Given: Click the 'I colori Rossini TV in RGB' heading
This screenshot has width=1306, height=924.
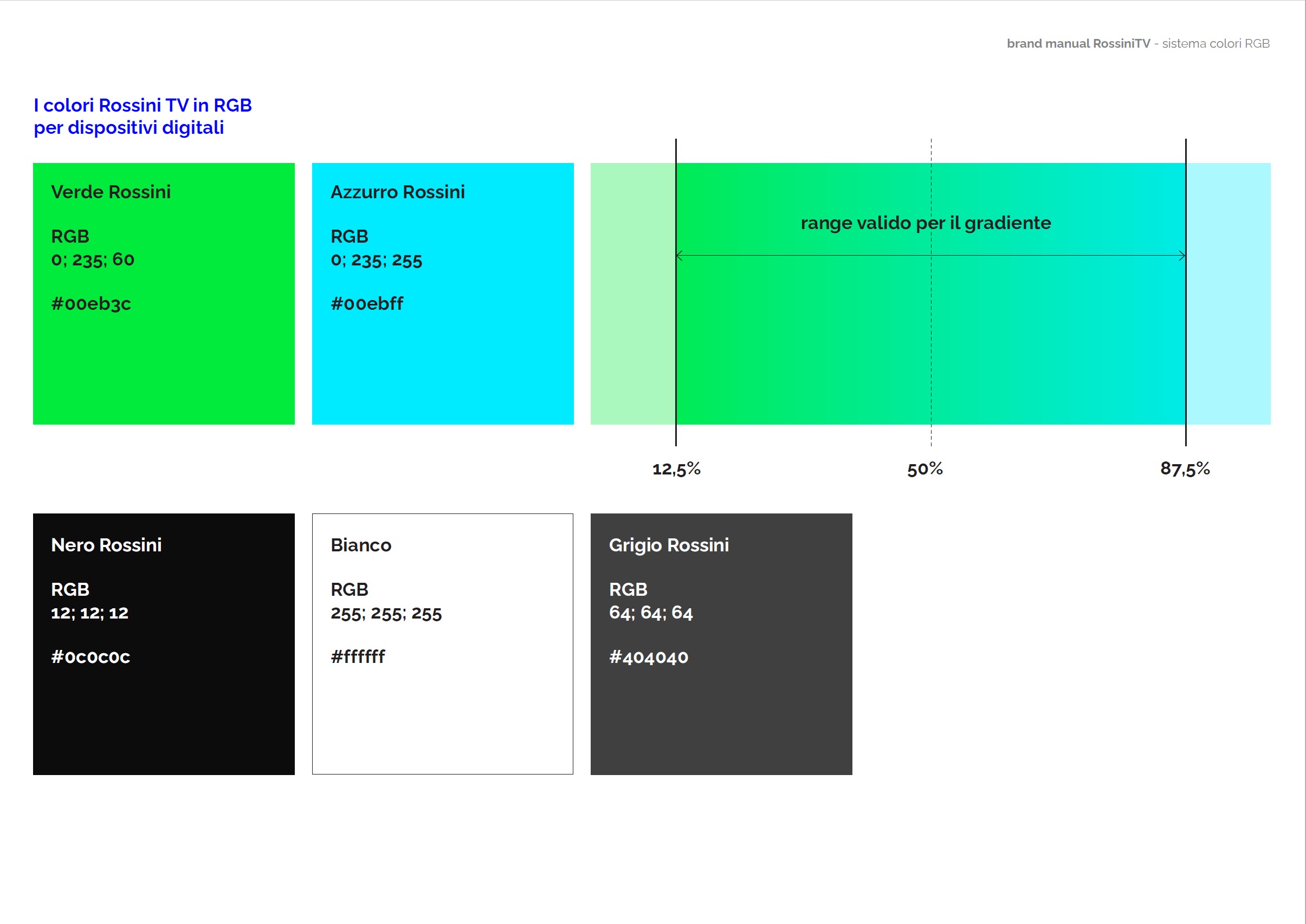Looking at the screenshot, I should tap(143, 106).
